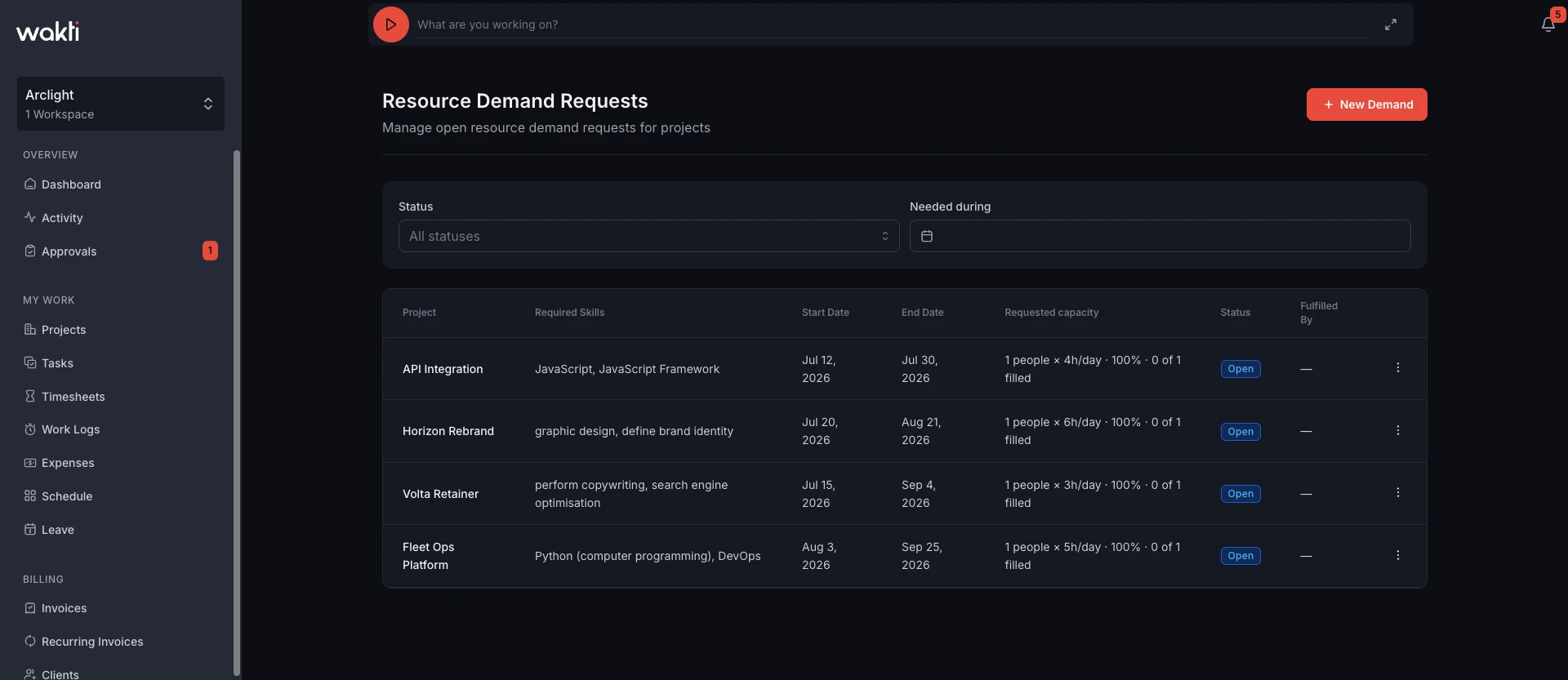Open the notifications bell
The image size is (1568, 680).
click(1548, 24)
